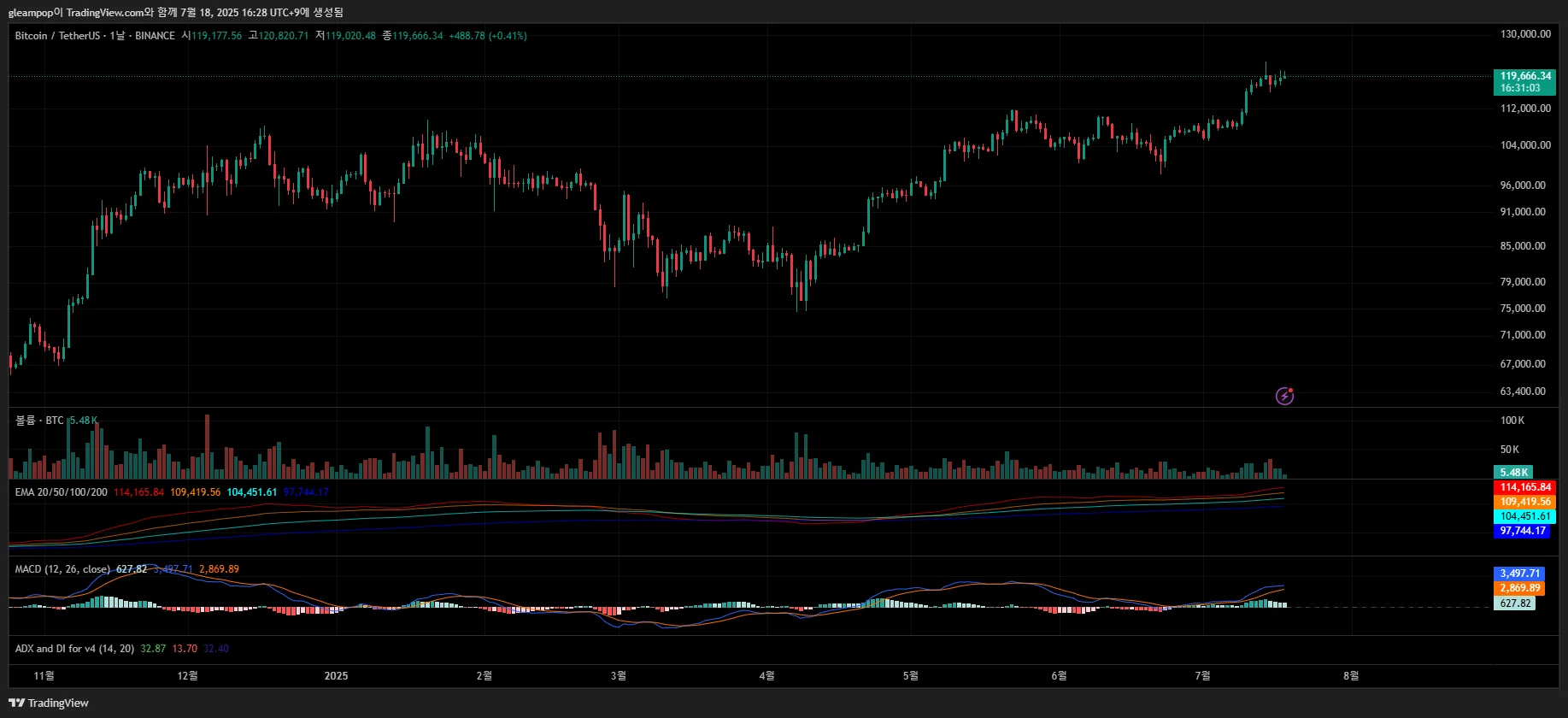Click the EMA legend value 97,744.17

click(x=306, y=492)
